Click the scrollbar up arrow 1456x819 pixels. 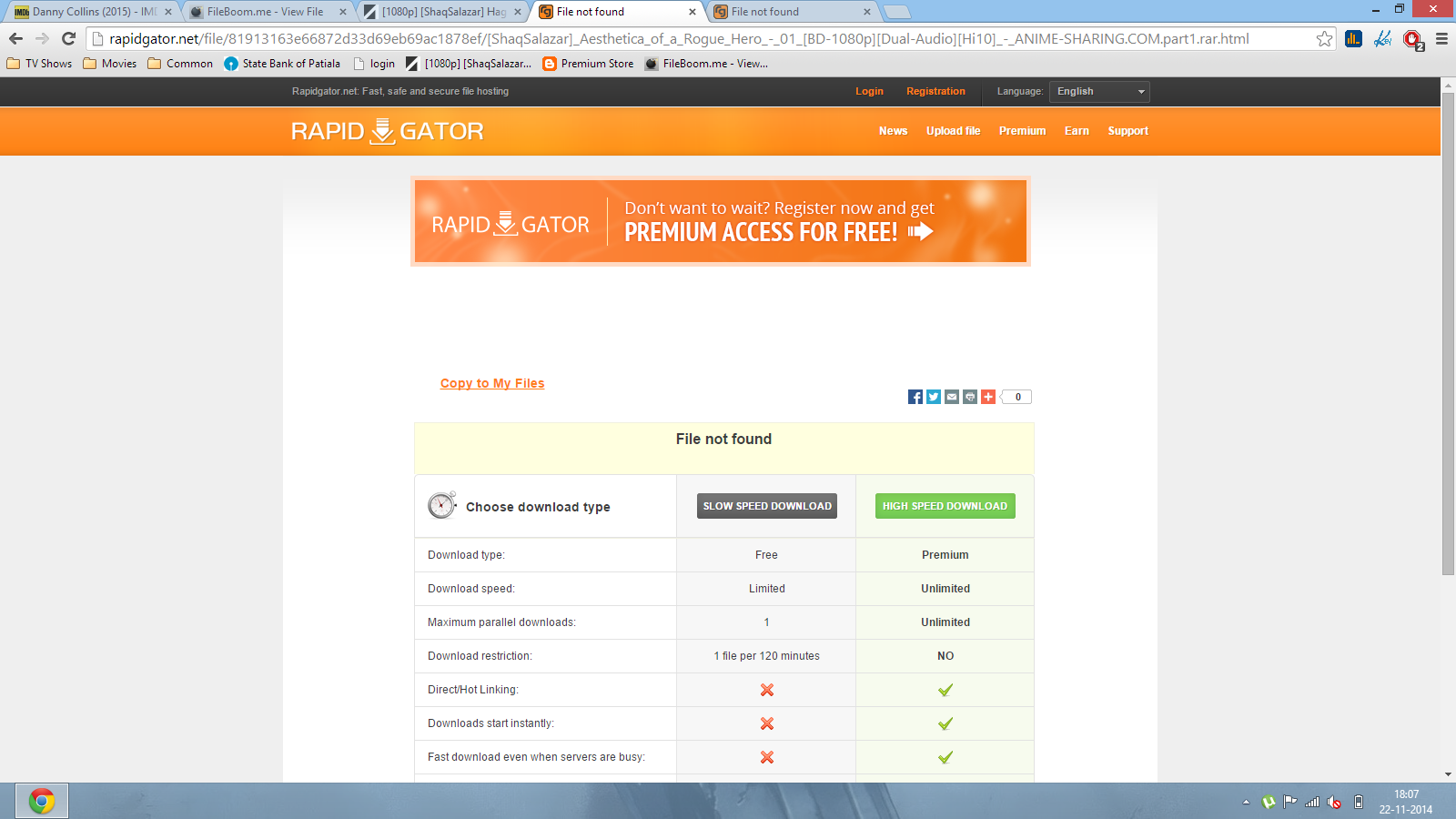click(1448, 85)
